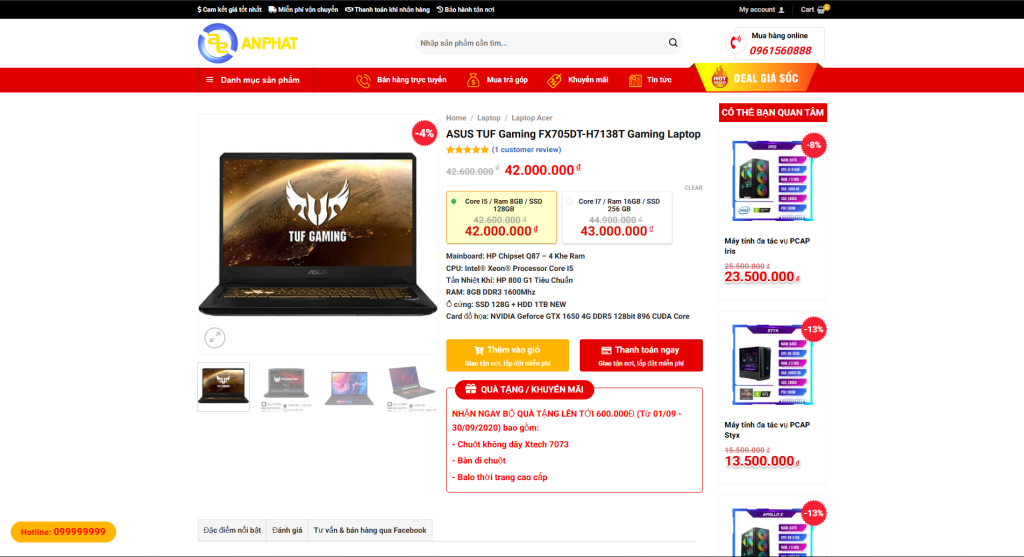The image size is (1024, 557).
Task: Select Core I5 / Ram 8GB variant
Action: coord(501,217)
